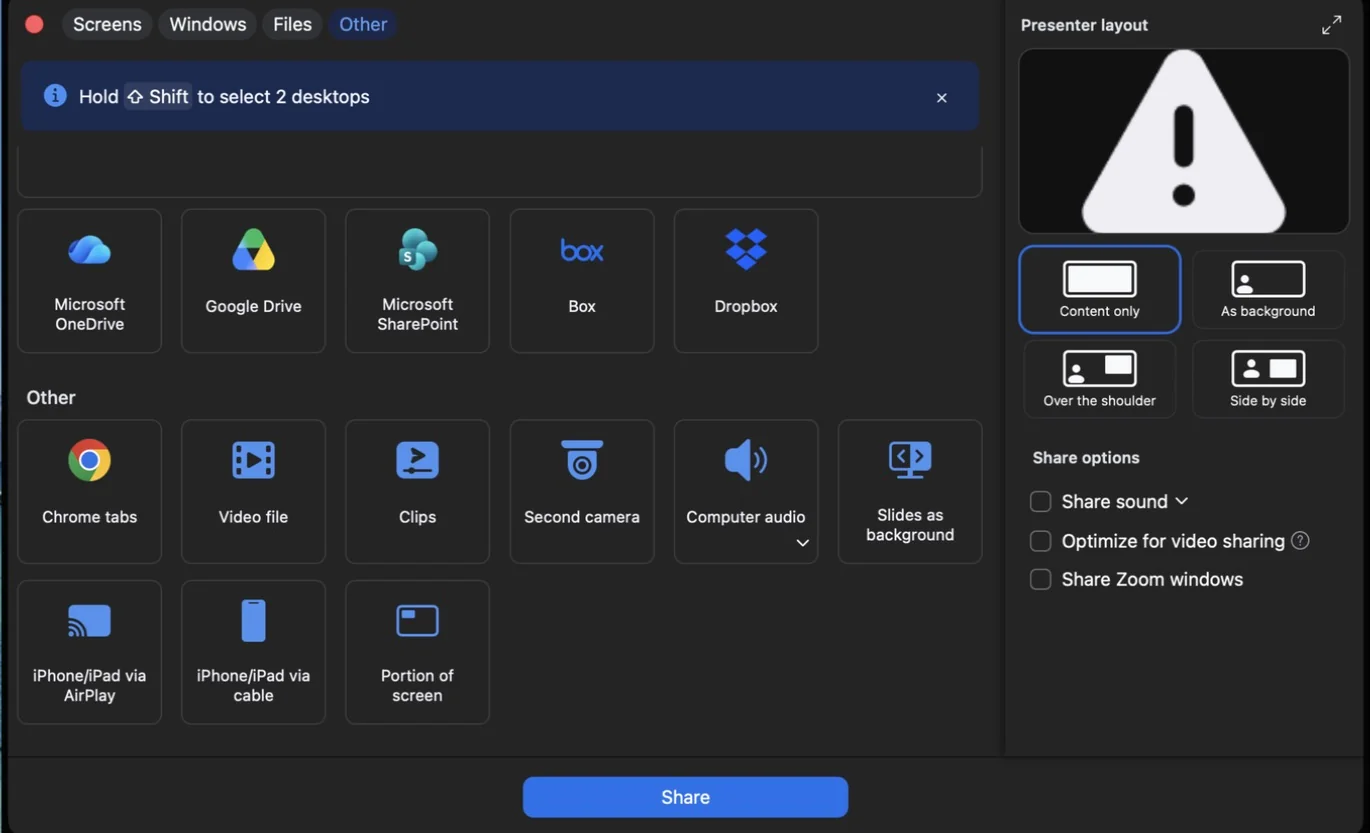Select the Microsoft SharePoint tile
Image resolution: width=1372 pixels, height=833 pixels.
click(x=417, y=281)
